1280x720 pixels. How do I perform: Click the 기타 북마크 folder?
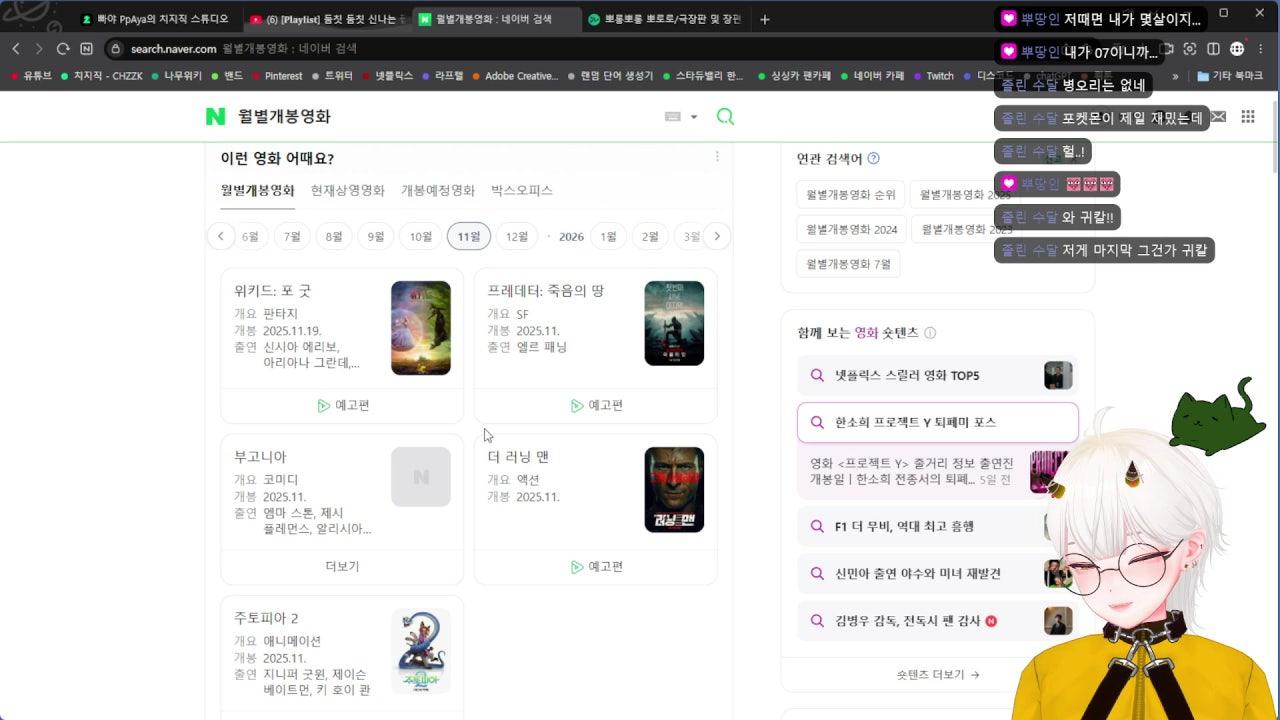point(1230,75)
